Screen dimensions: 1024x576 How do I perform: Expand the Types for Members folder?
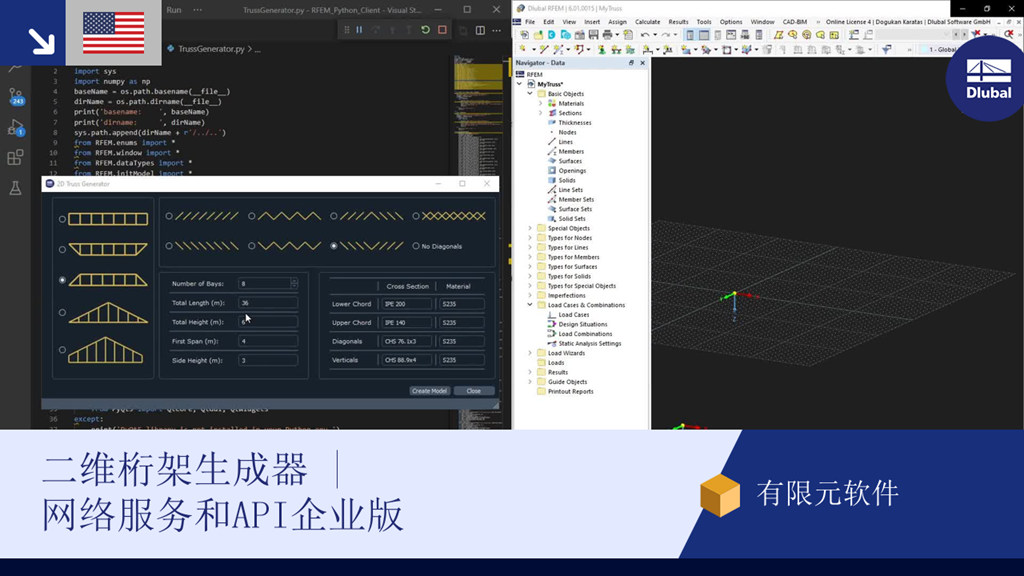click(530, 257)
